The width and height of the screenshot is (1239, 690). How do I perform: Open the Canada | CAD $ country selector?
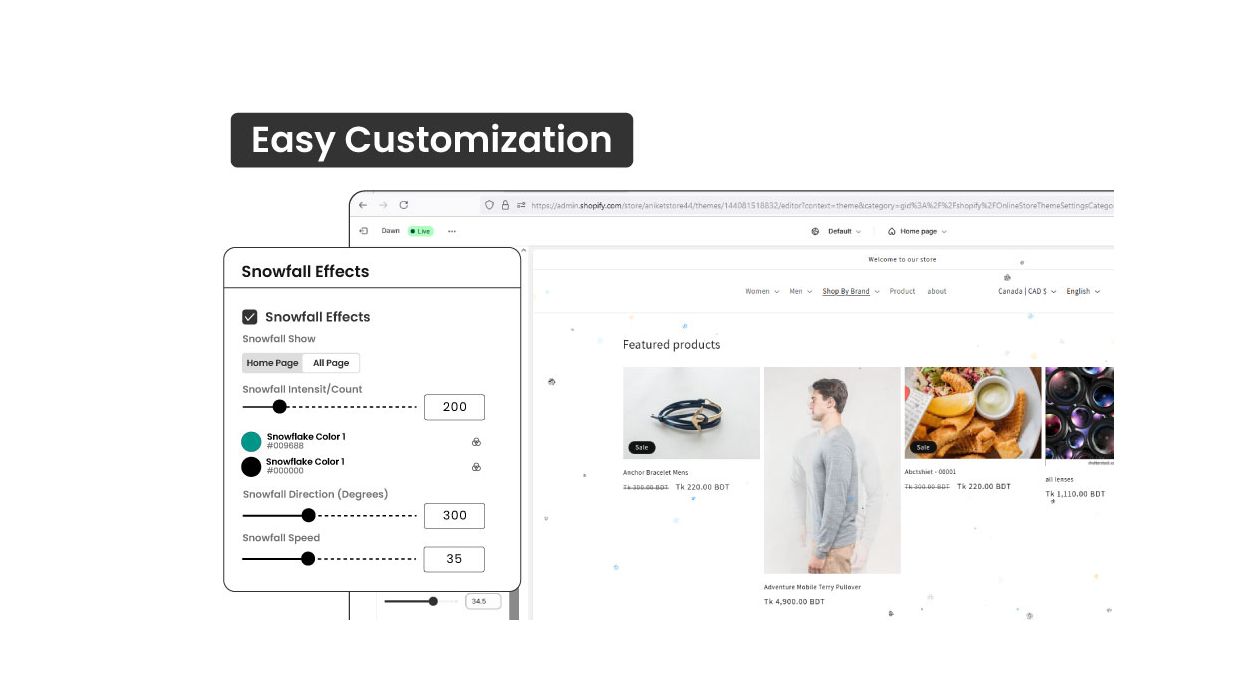1027,292
